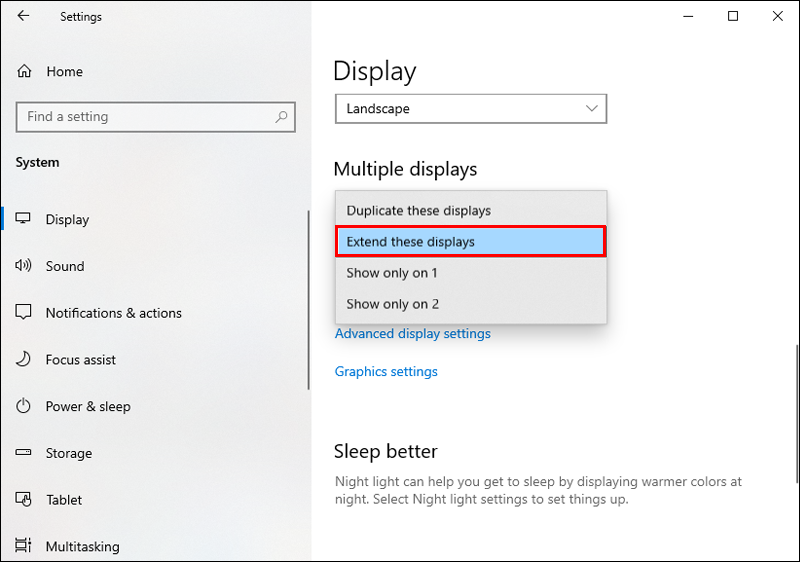Click the search magnifier icon
This screenshot has height=562, width=800.
pos(281,117)
